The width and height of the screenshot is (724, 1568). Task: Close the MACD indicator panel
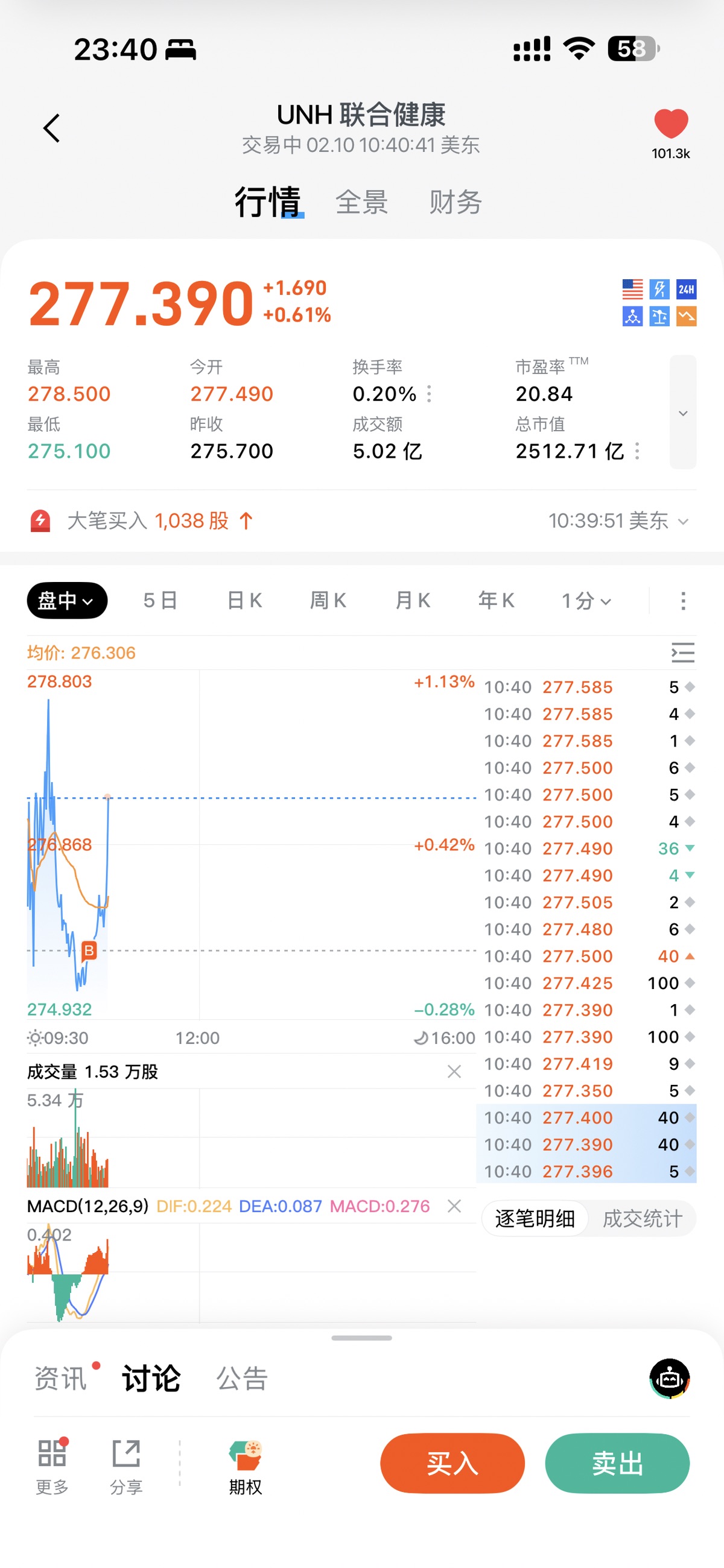(x=454, y=1206)
